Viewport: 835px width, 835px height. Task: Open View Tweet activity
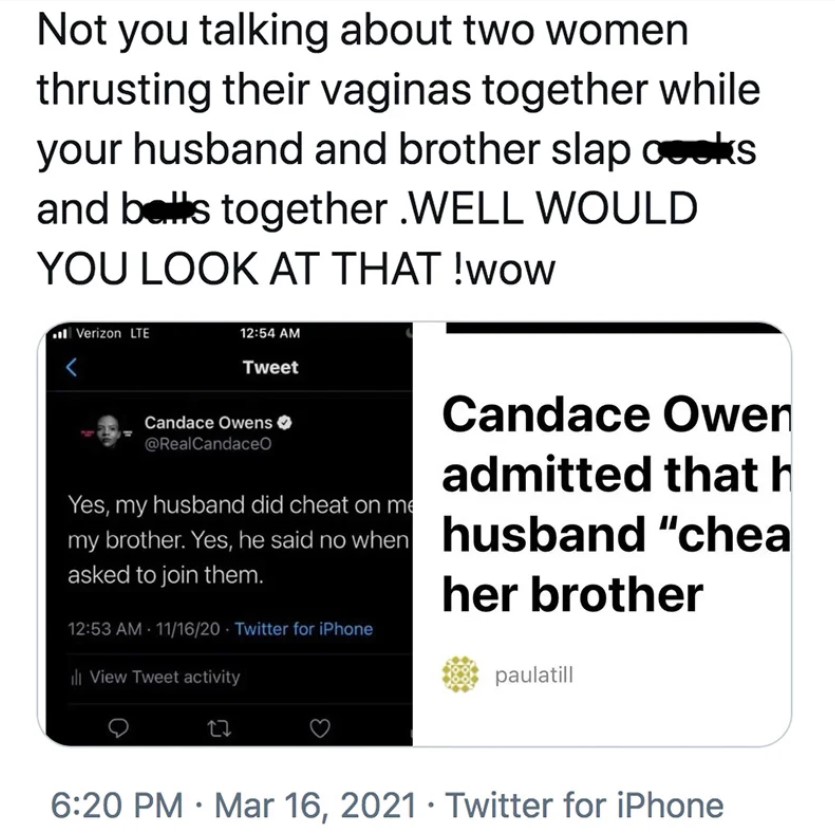pyautogui.click(x=155, y=677)
